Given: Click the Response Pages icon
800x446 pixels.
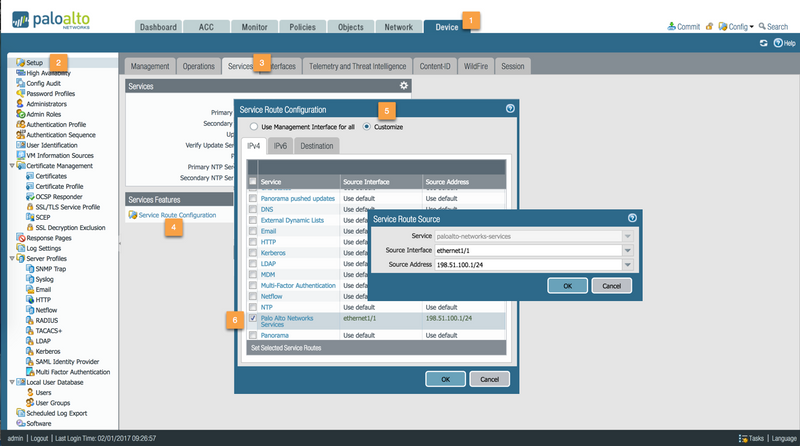Looking at the screenshot, I should point(20,238).
